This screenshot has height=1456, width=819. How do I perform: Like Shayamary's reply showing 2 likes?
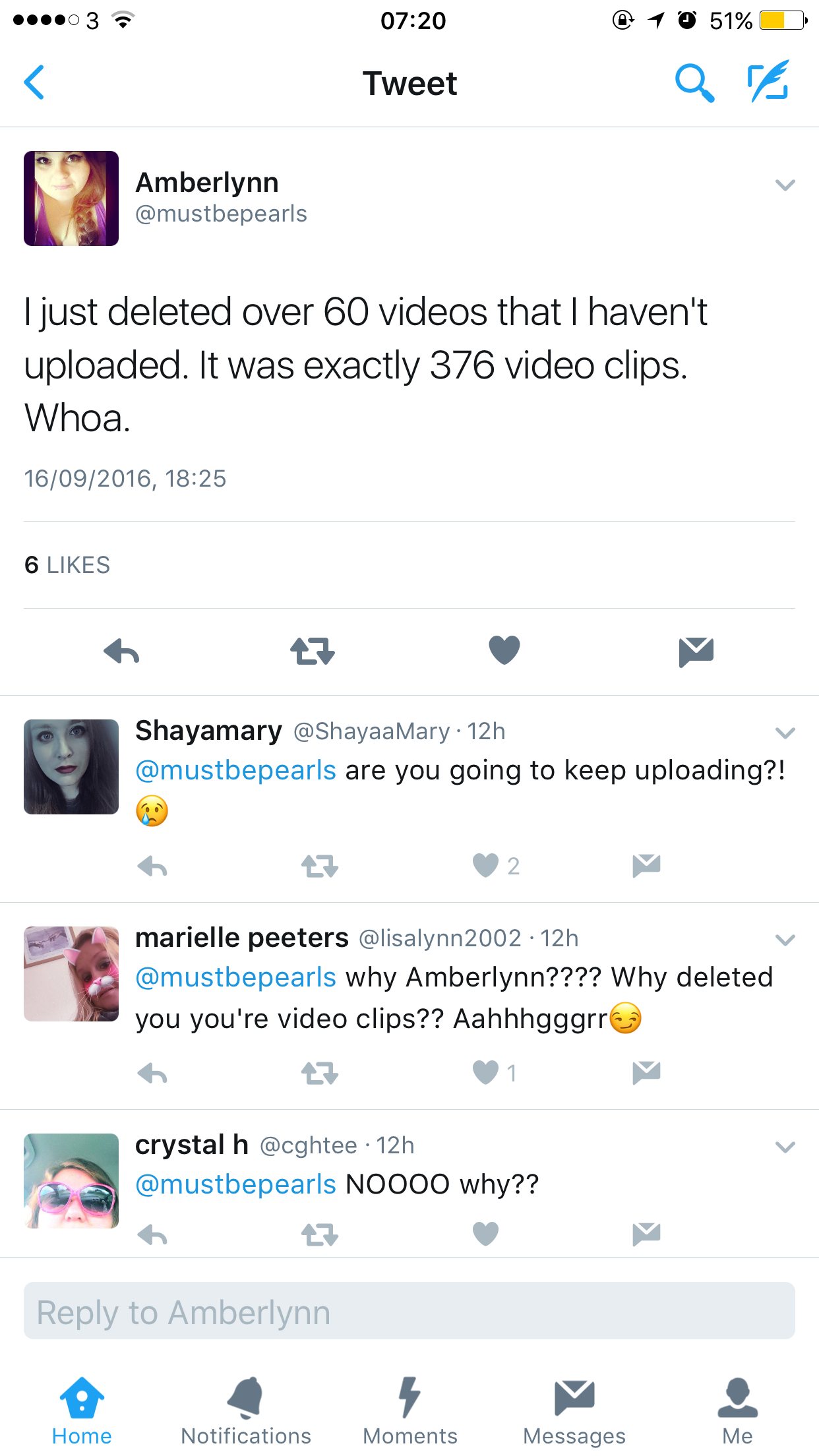[x=486, y=866]
